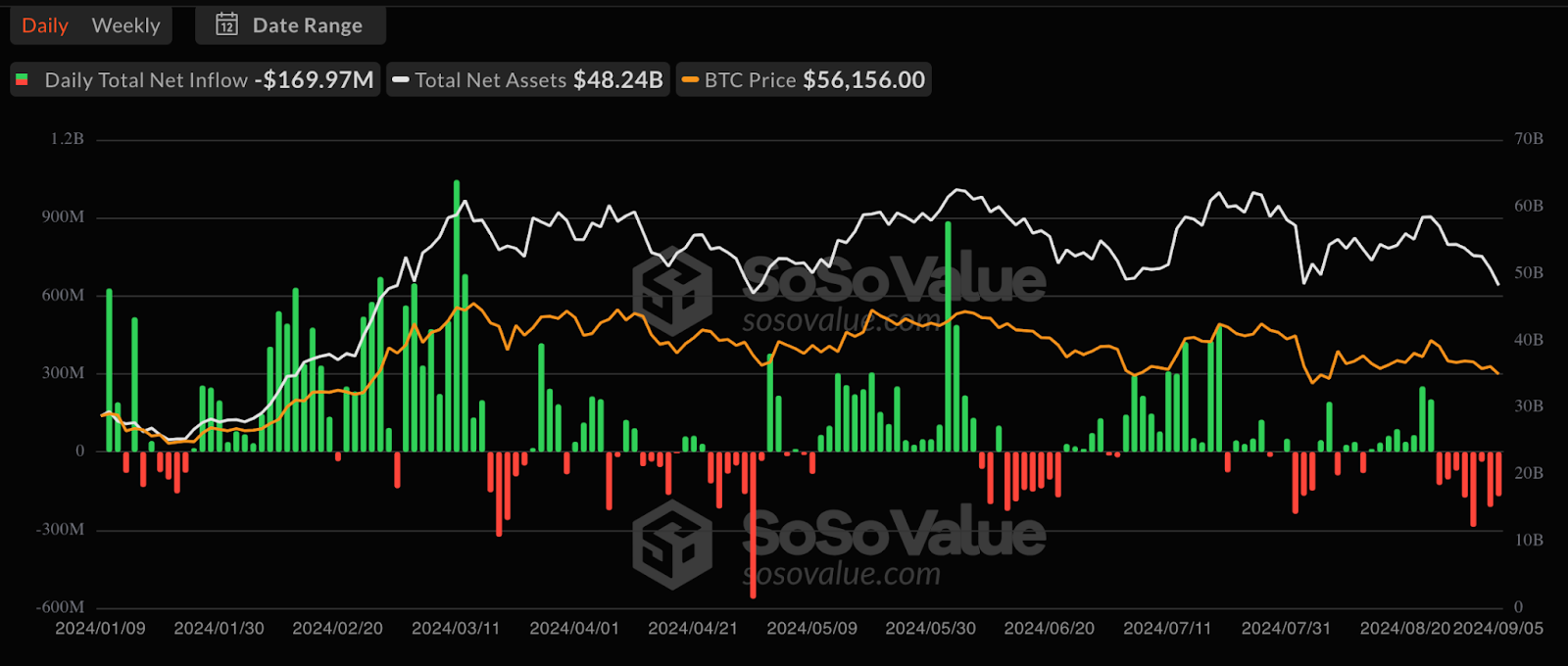
Task: Switch to the Daily view tab
Action: (45, 25)
